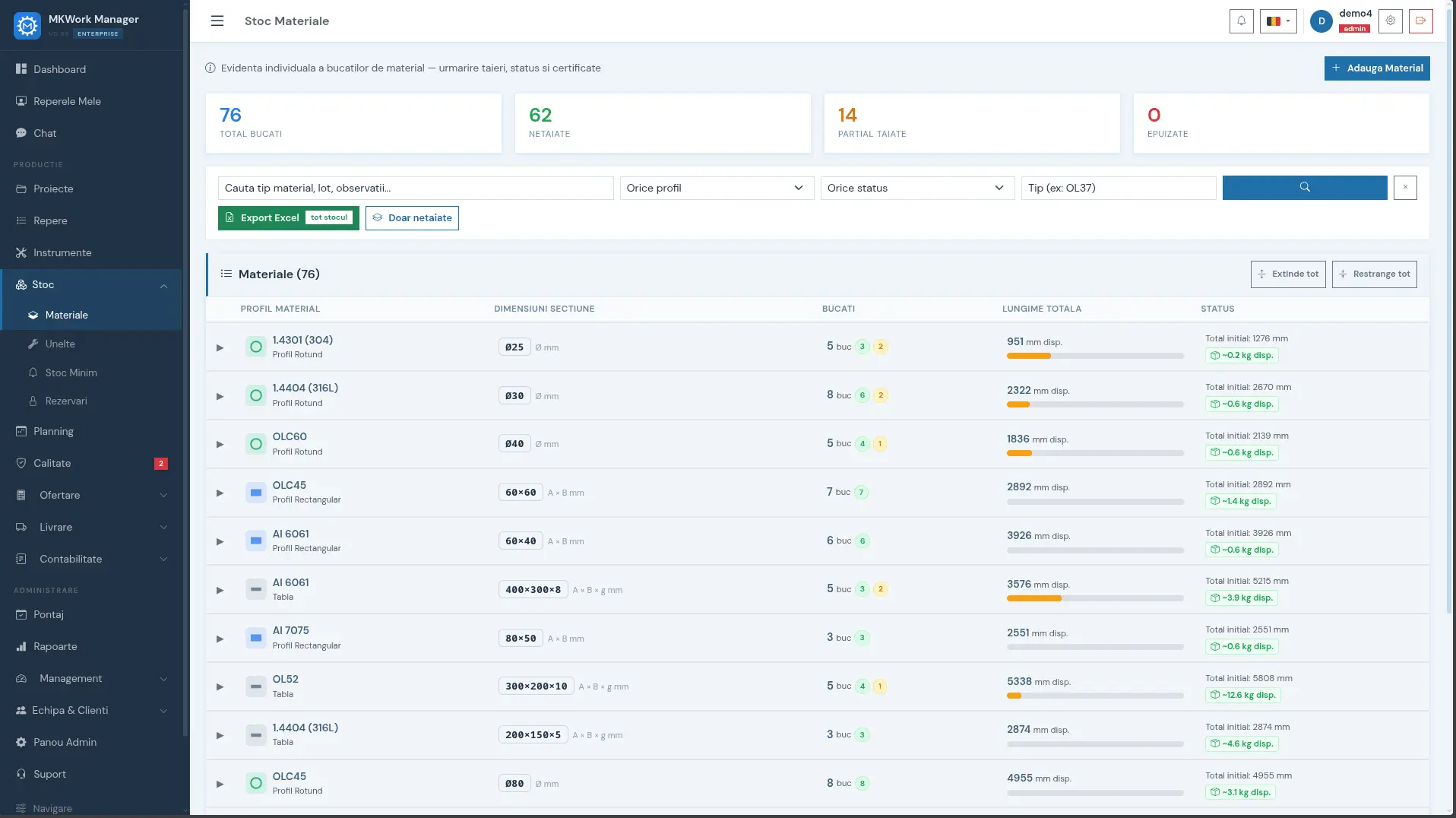Expand the Al 6061 400×300×8 row

pos(220,590)
